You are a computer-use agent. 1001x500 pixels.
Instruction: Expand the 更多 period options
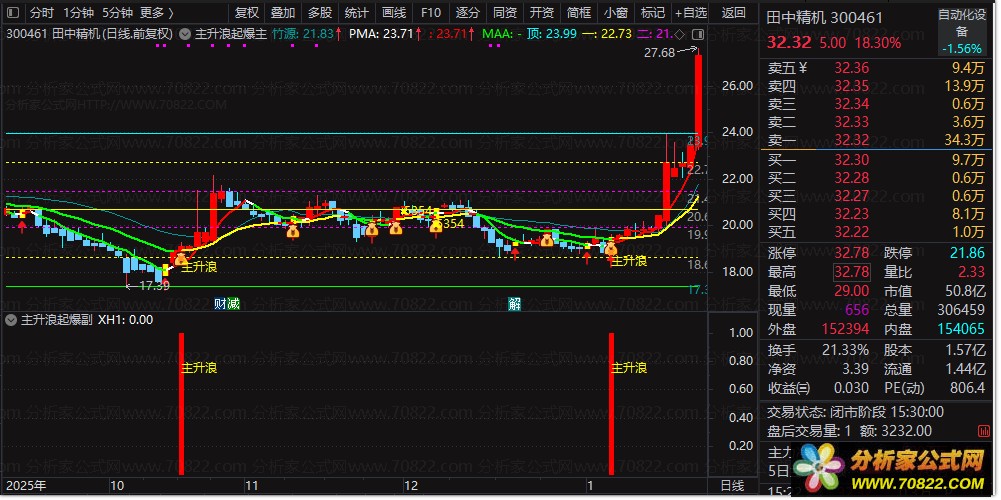click(157, 12)
